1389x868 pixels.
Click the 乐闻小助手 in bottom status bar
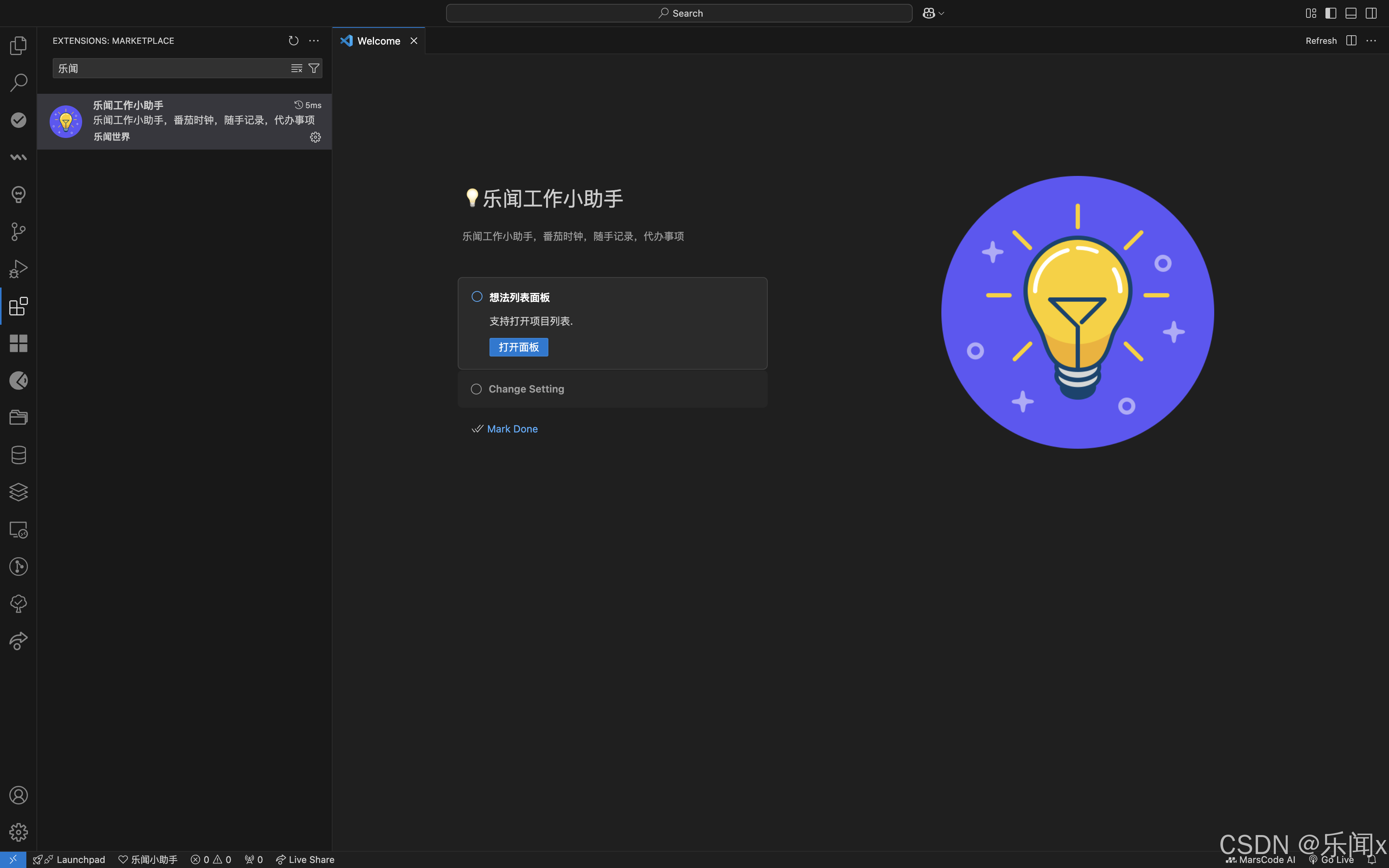[148, 860]
